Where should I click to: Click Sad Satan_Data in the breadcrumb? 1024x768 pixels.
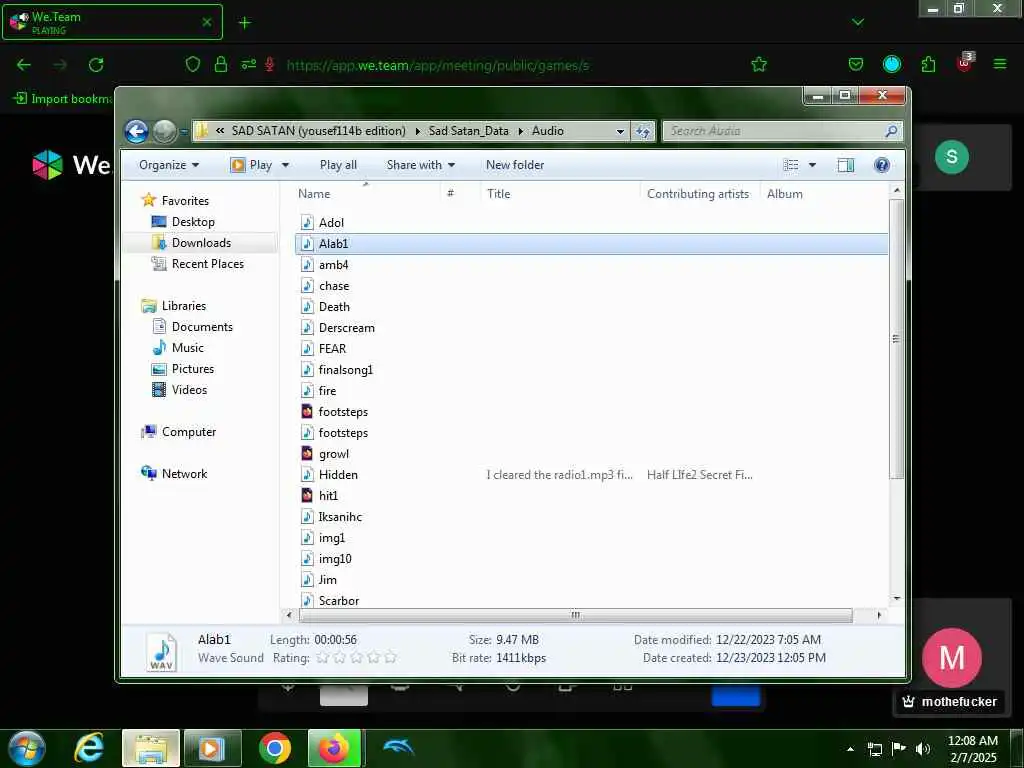click(x=468, y=131)
